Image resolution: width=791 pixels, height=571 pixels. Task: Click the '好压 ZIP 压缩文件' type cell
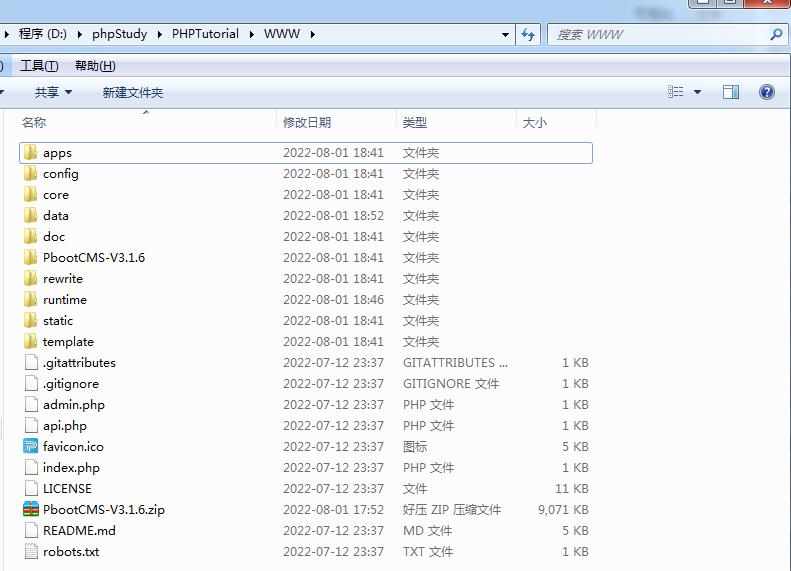point(451,509)
